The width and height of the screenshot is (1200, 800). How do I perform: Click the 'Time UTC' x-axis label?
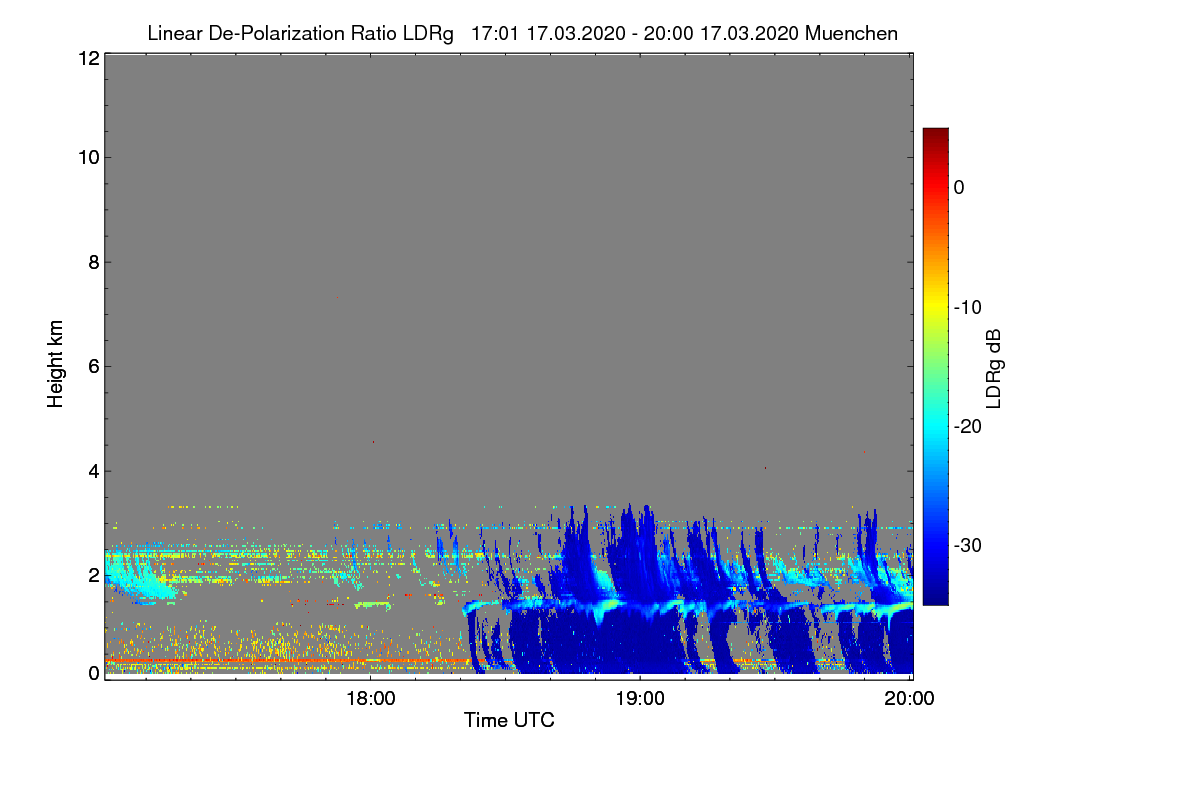pos(509,720)
